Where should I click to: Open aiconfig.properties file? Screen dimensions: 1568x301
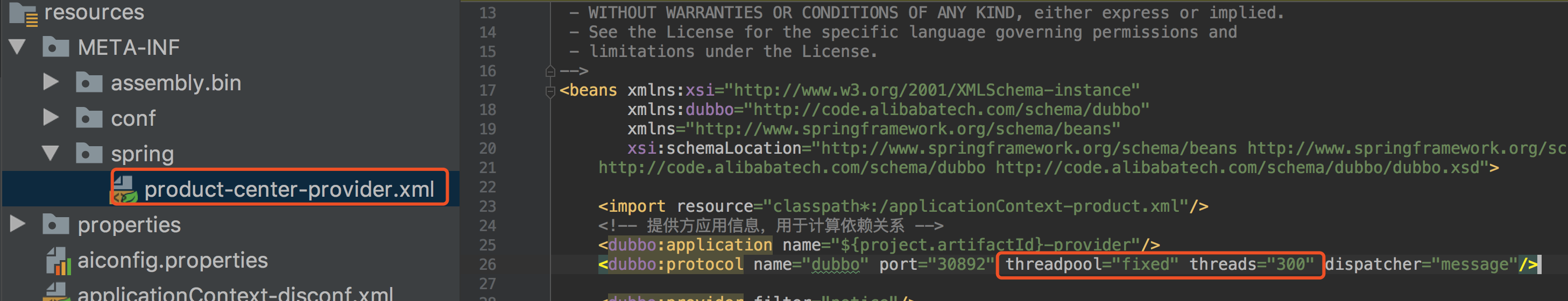click(x=173, y=260)
